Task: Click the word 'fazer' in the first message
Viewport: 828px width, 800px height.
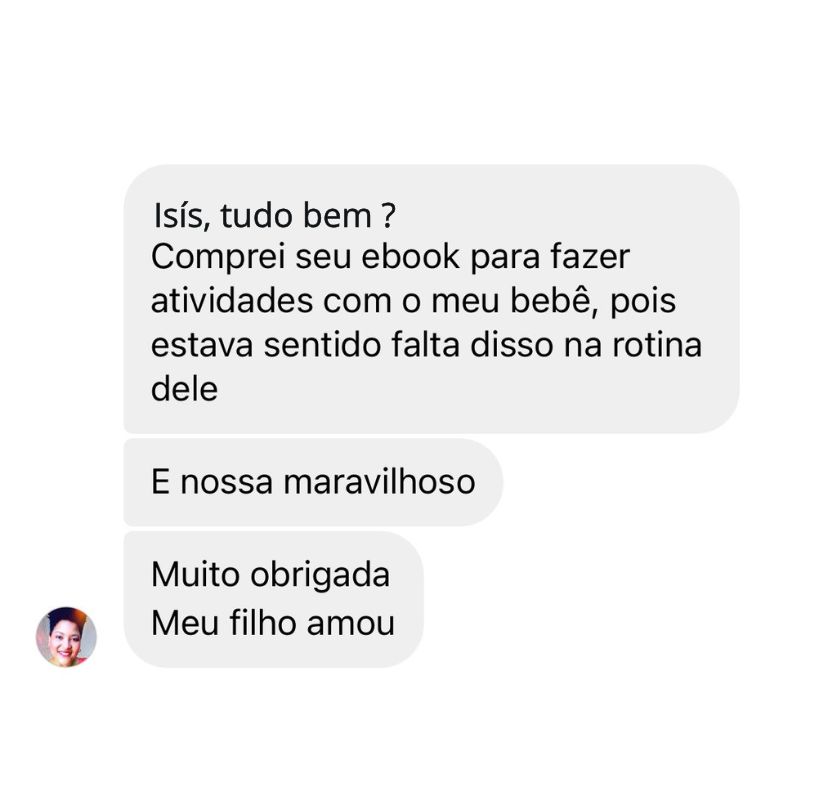Action: pyautogui.click(x=590, y=257)
